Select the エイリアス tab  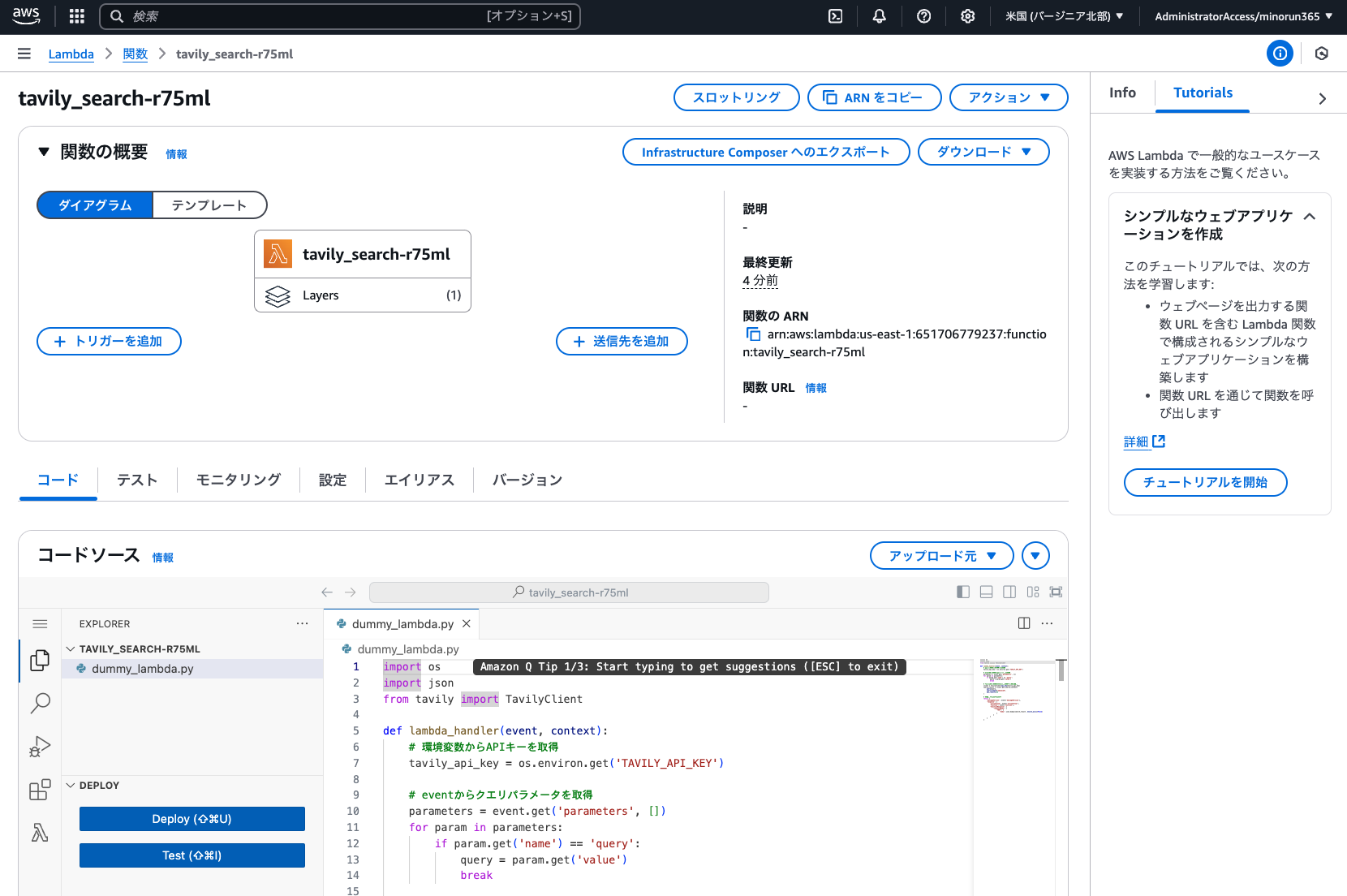419,480
